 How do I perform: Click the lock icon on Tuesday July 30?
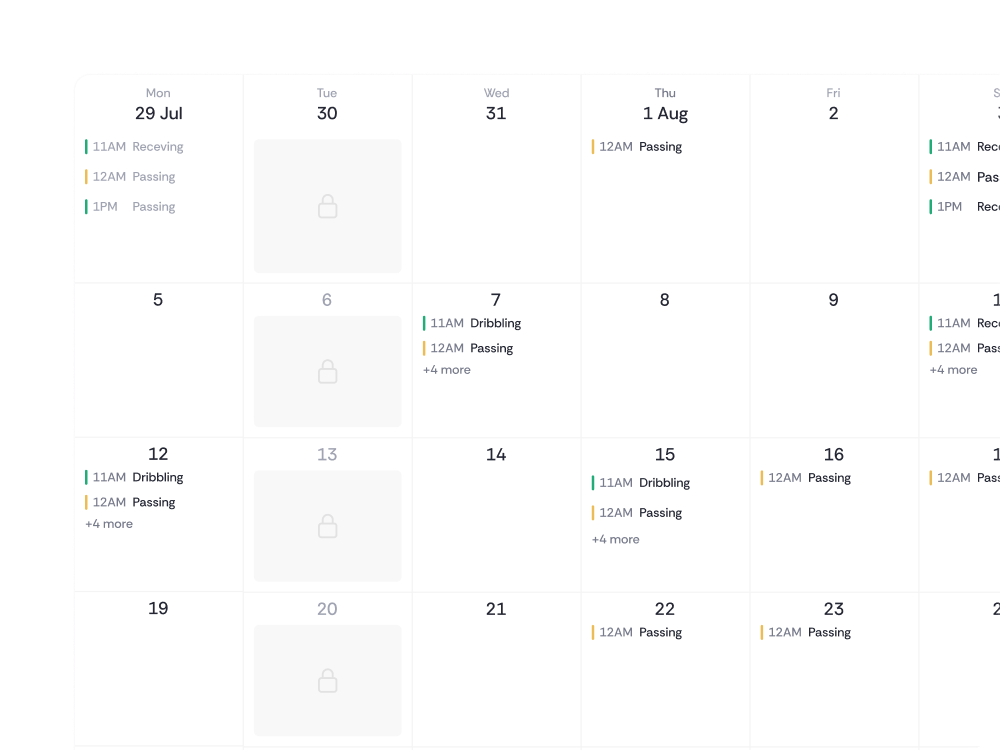click(x=326, y=206)
